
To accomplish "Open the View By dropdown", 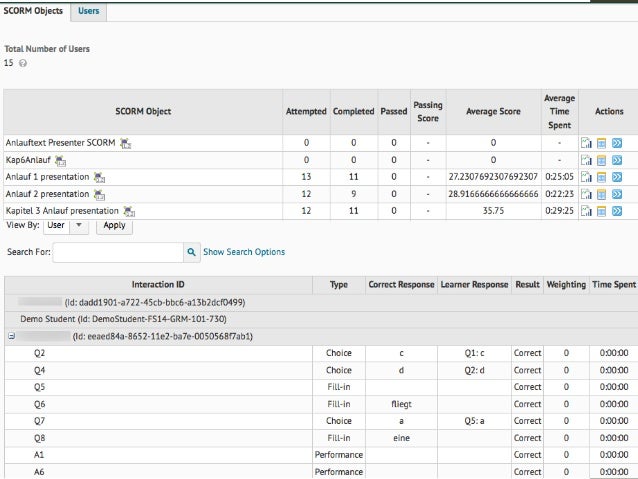I will 66,226.
